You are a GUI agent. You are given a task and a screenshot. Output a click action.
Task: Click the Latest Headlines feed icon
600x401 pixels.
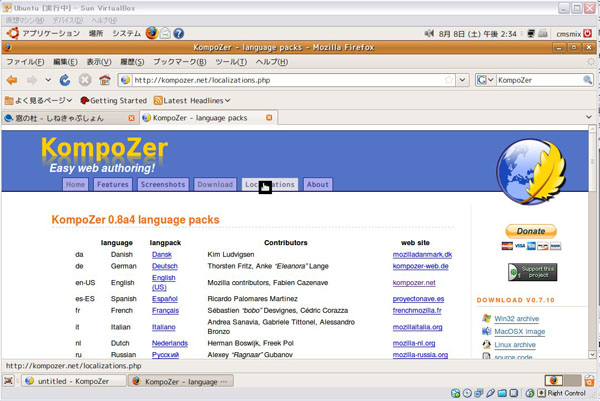tap(158, 101)
